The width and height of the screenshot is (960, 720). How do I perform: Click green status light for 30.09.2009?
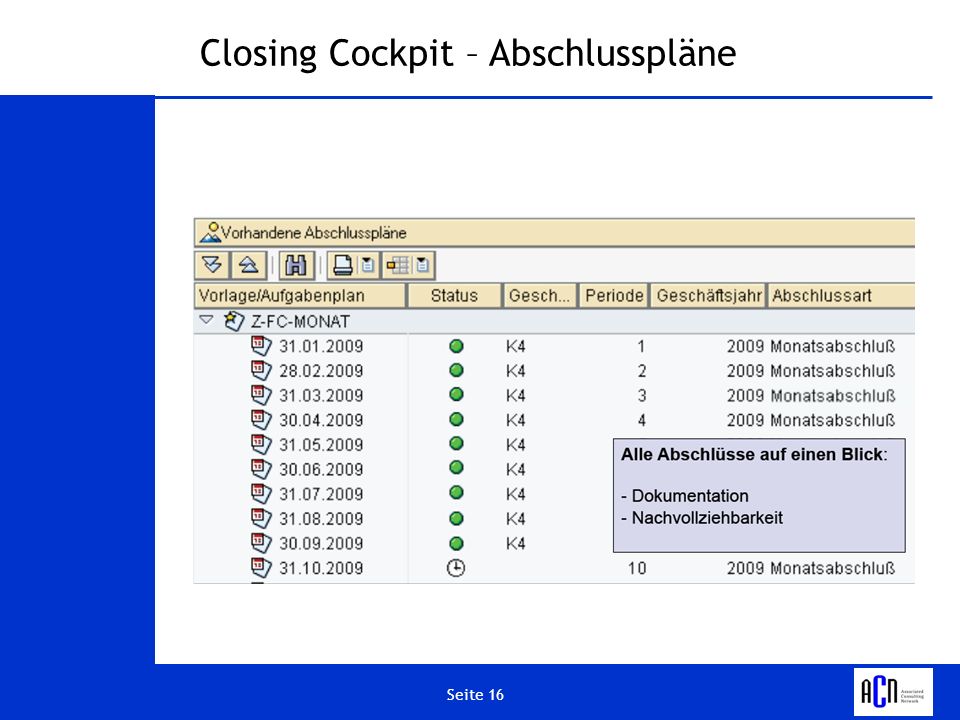[x=456, y=543]
